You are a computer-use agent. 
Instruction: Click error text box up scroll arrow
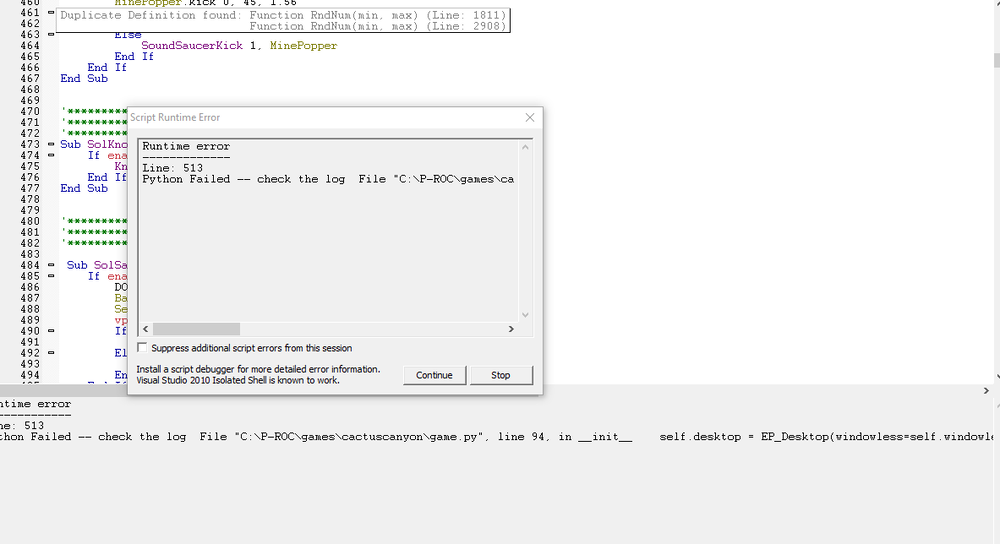pos(525,147)
